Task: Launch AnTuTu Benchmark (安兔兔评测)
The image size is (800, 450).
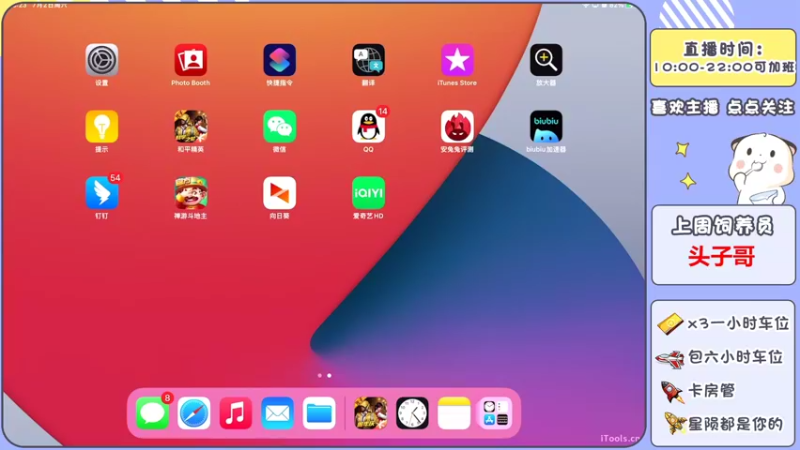Action: [x=457, y=127]
